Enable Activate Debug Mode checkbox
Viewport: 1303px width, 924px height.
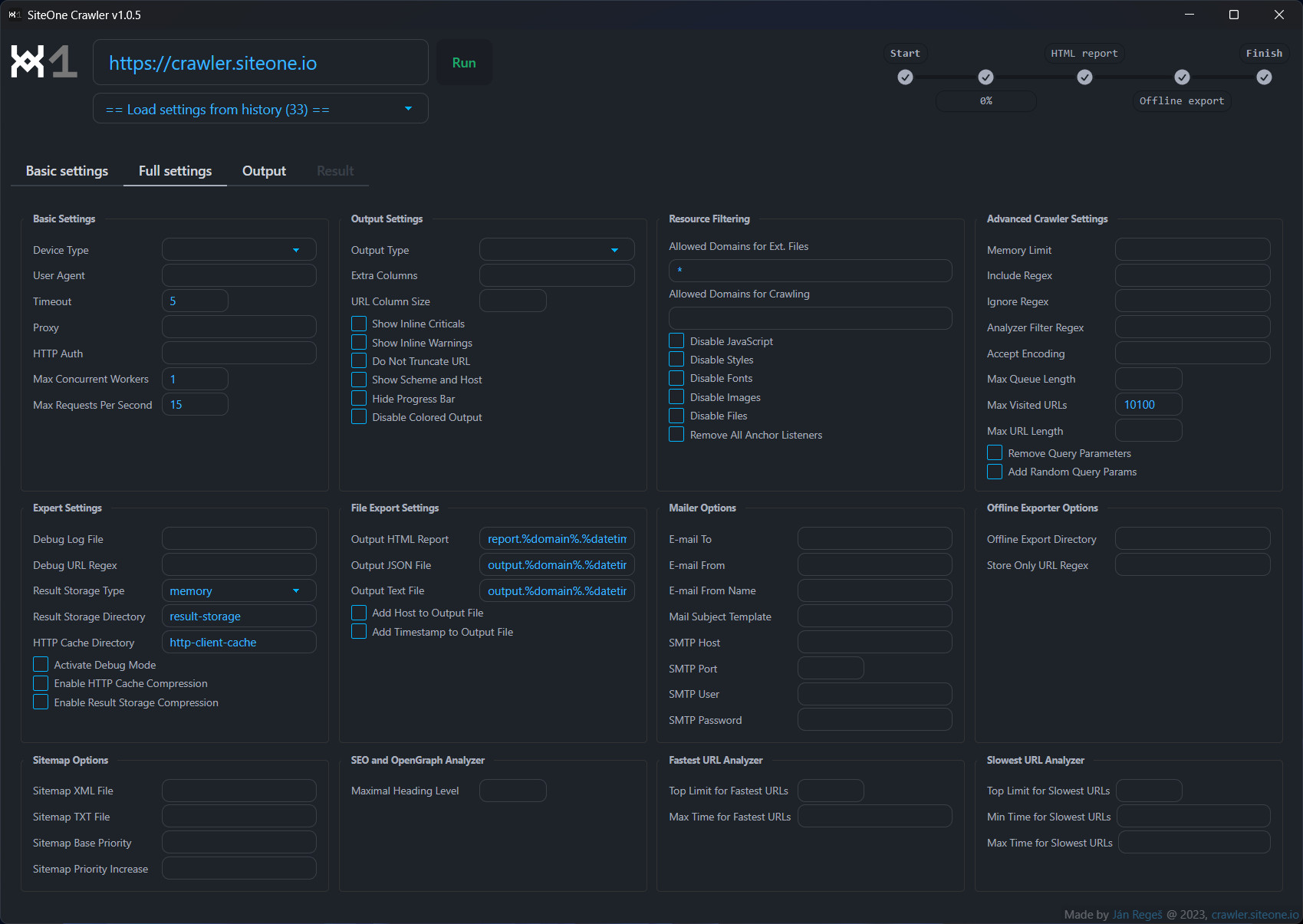point(41,664)
